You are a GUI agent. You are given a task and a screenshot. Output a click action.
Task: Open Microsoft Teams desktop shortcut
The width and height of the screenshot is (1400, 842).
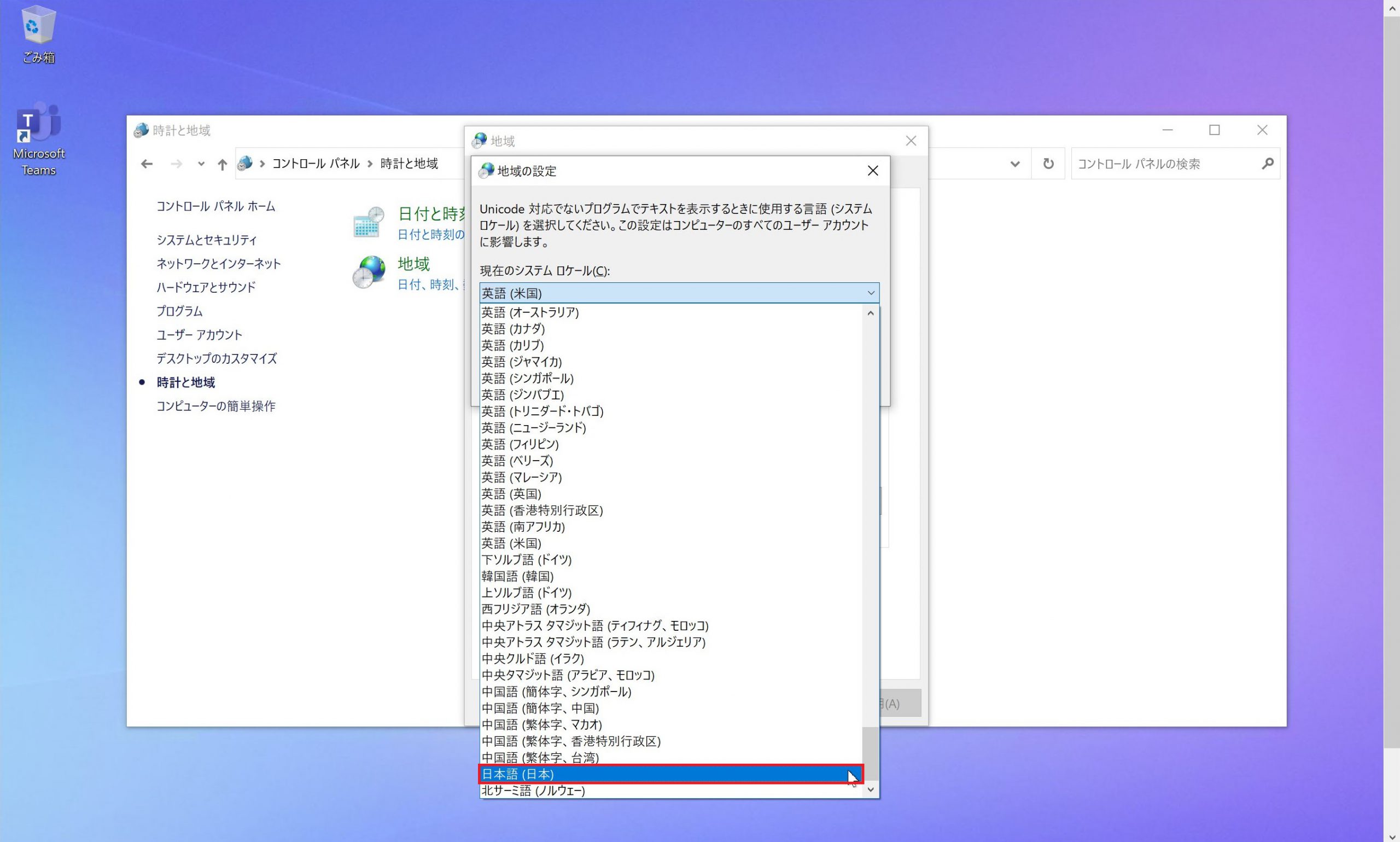point(39,139)
